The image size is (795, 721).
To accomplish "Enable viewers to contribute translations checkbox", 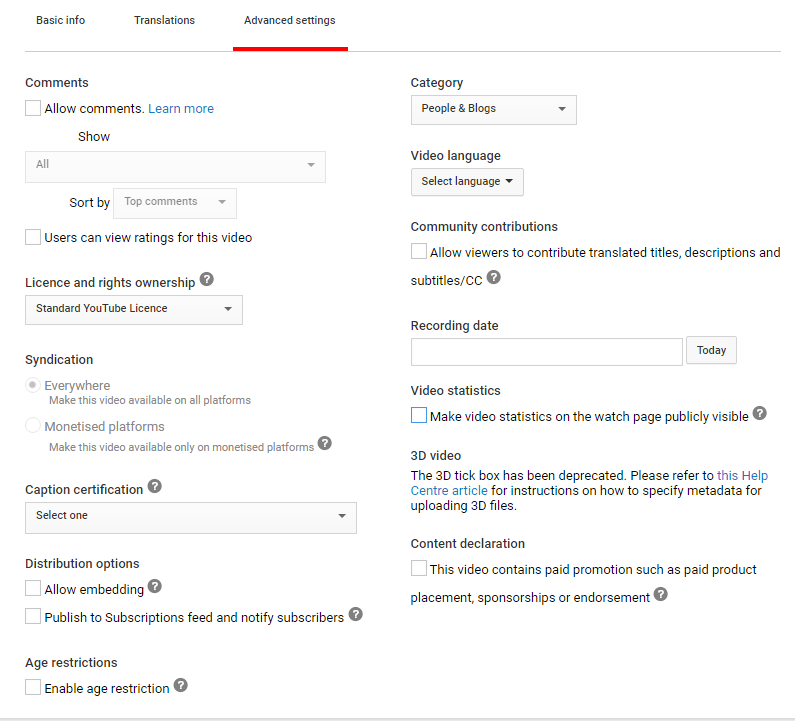I will (419, 251).
